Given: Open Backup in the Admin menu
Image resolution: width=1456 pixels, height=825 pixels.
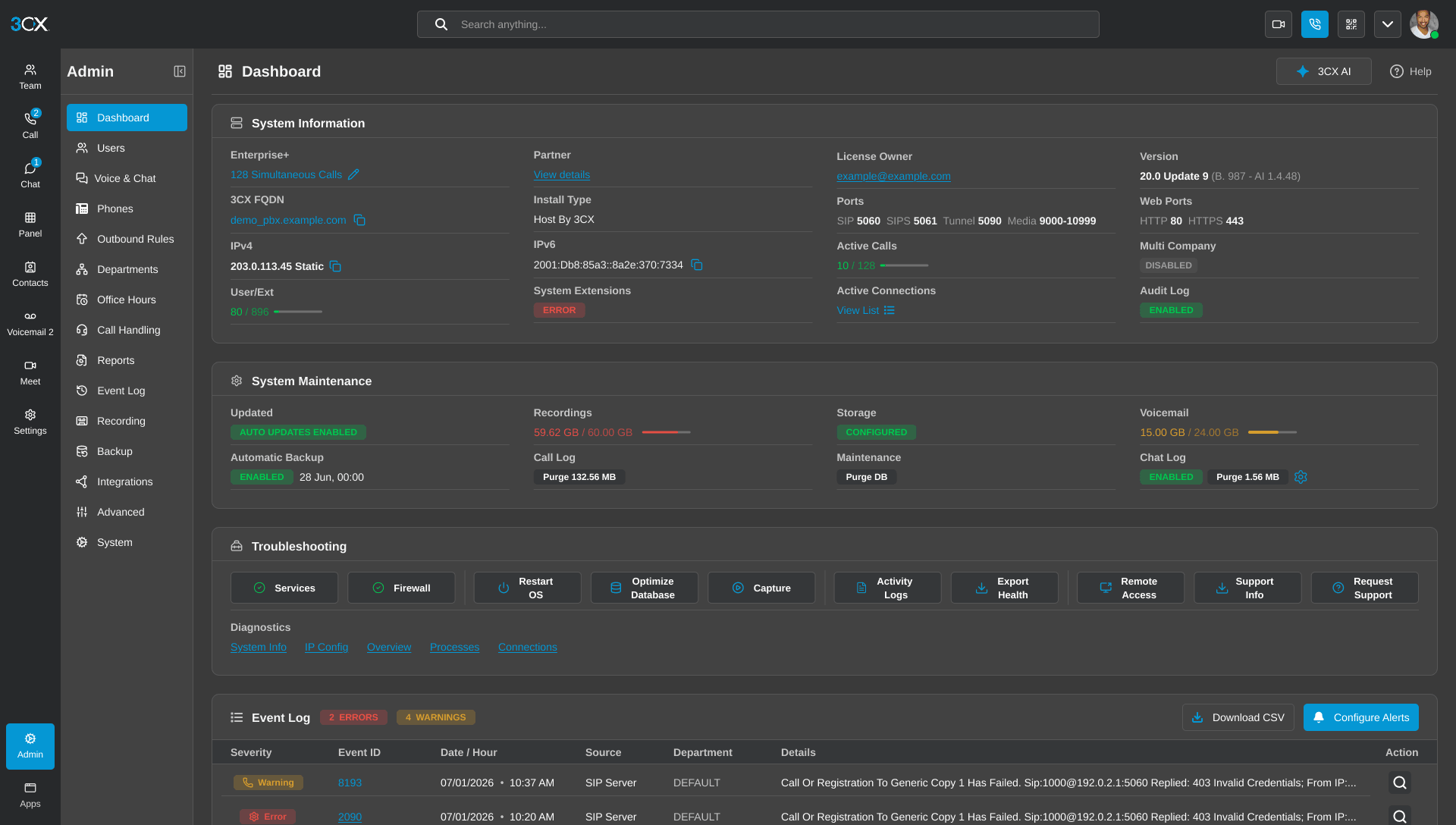Looking at the screenshot, I should pyautogui.click(x=127, y=451).
